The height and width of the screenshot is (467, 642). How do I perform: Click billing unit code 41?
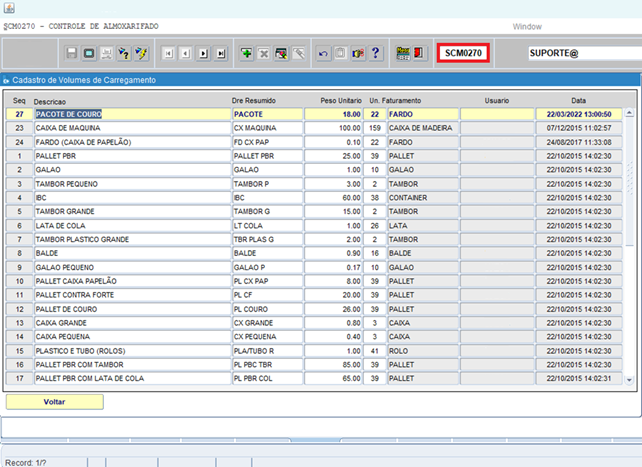pos(375,351)
